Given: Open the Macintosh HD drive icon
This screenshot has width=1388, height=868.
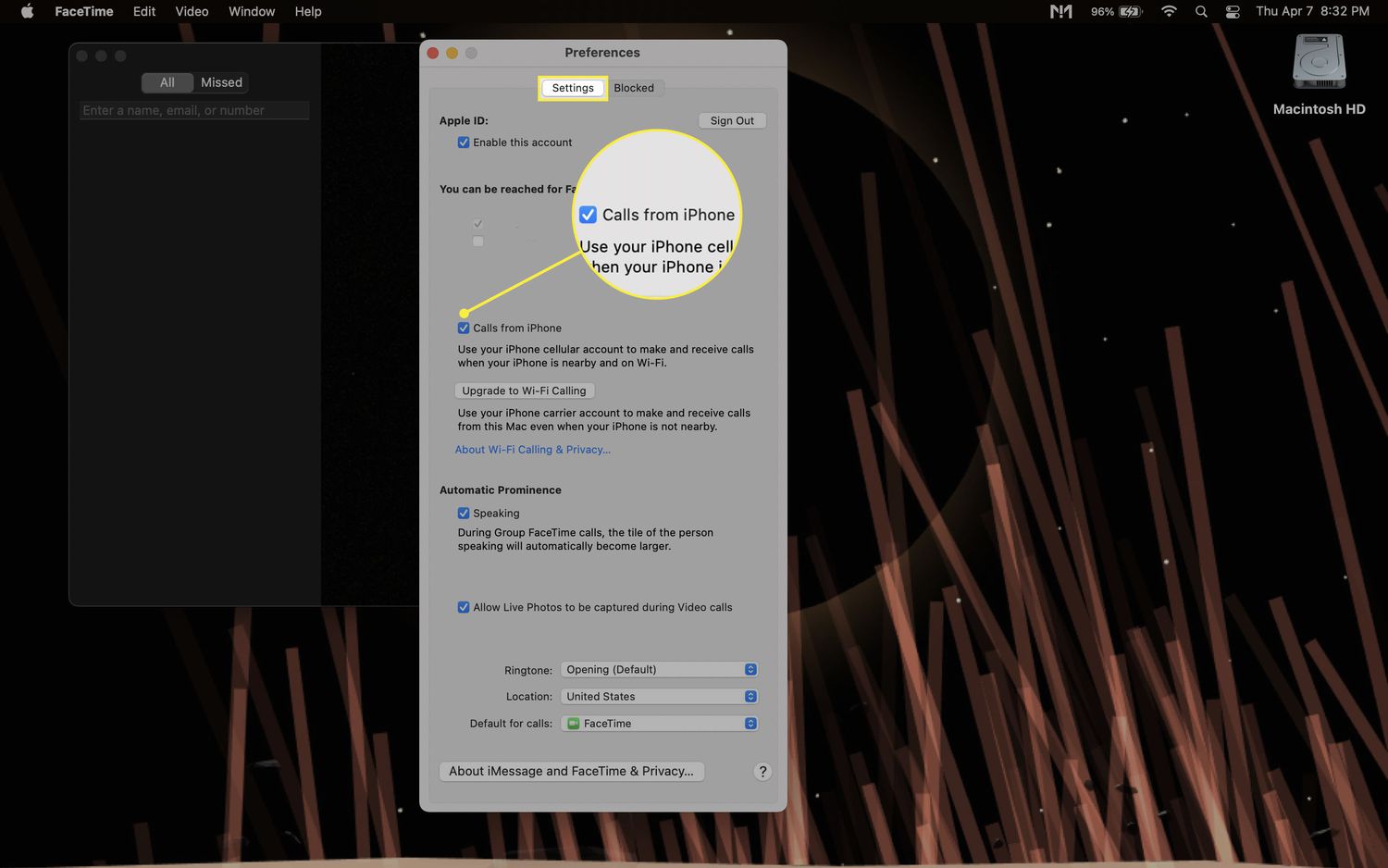Looking at the screenshot, I should (1319, 62).
